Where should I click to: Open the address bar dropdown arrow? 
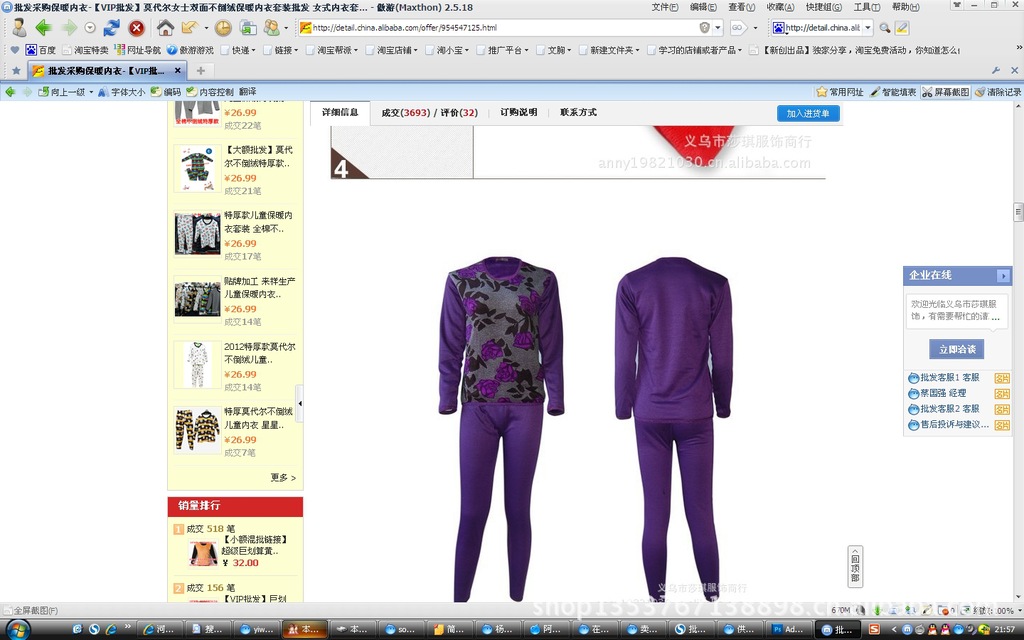[x=718, y=27]
